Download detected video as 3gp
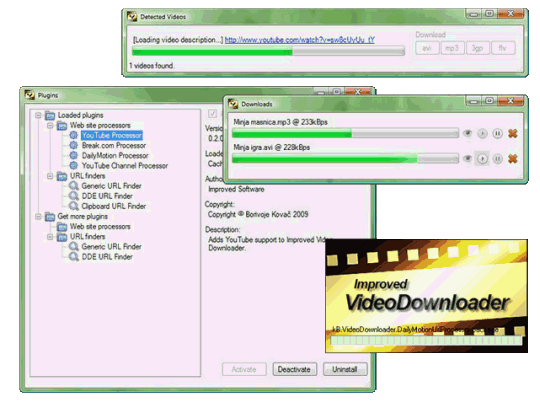540x408 pixels. [478, 48]
